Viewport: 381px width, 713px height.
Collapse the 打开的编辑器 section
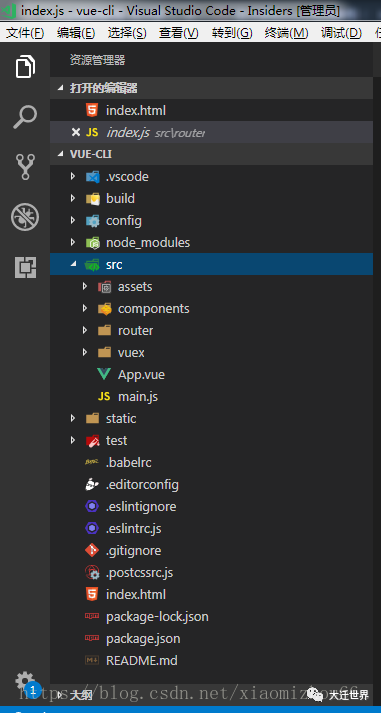coord(61,88)
